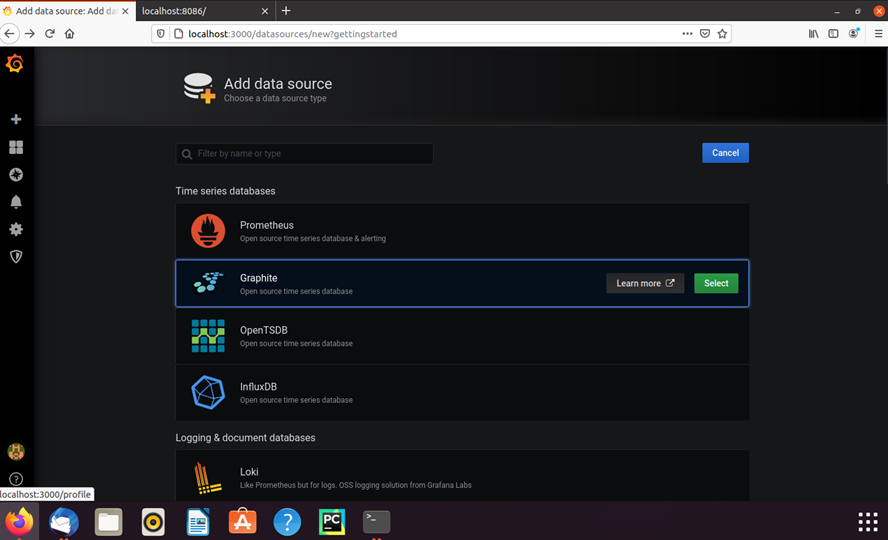Focus the Filter by name or type field
Image resolution: width=888 pixels, height=540 pixels.
tap(305, 153)
